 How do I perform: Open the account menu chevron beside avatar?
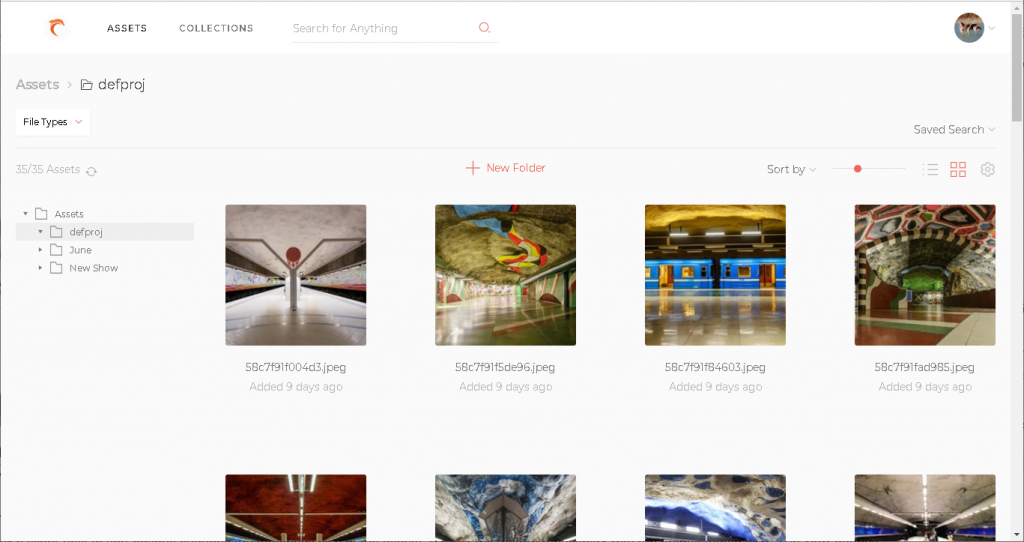tap(992, 28)
